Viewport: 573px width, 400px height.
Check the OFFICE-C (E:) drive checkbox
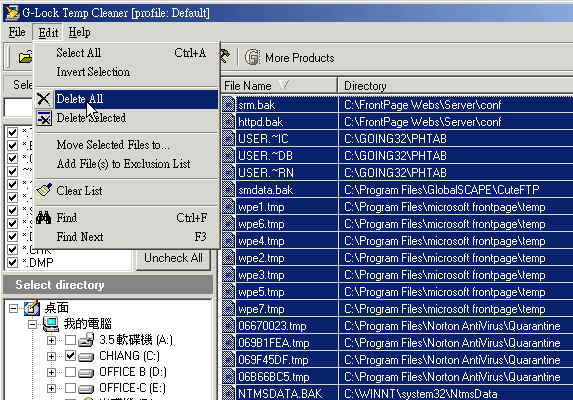(x=71, y=388)
